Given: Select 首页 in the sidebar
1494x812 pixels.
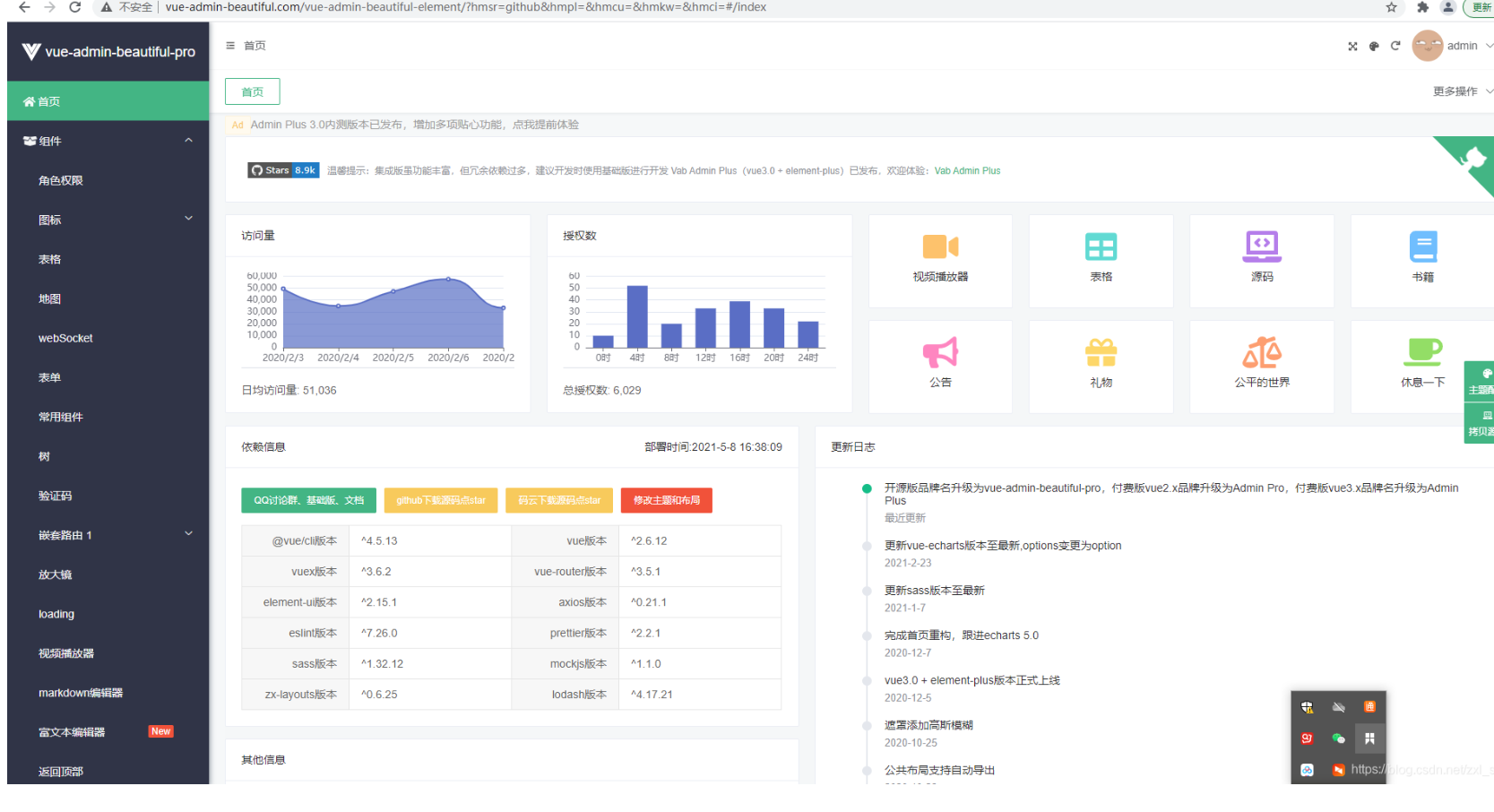Looking at the screenshot, I should tap(108, 101).
